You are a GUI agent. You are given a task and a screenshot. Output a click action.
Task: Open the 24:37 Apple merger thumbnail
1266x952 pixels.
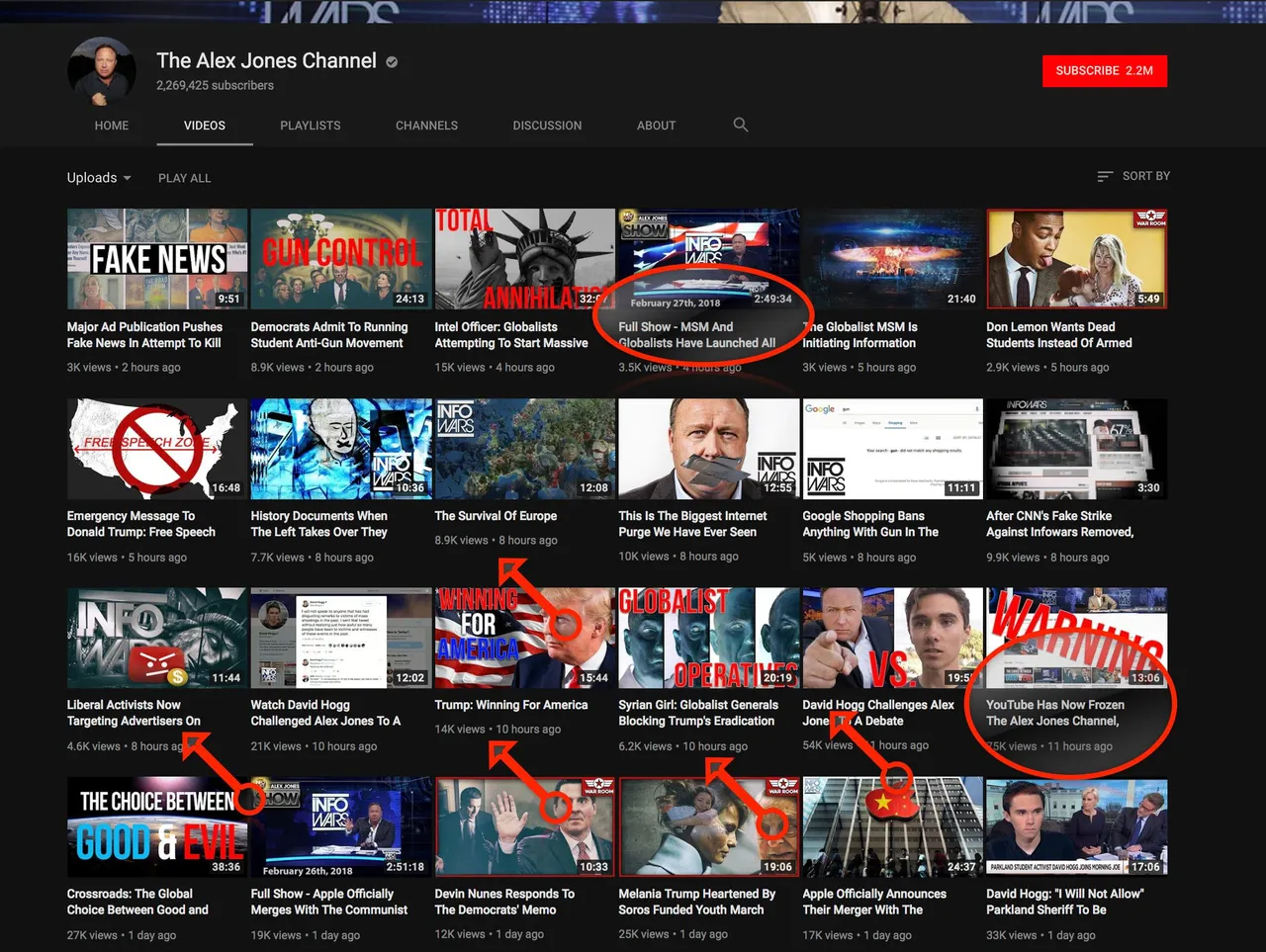pos(892,826)
